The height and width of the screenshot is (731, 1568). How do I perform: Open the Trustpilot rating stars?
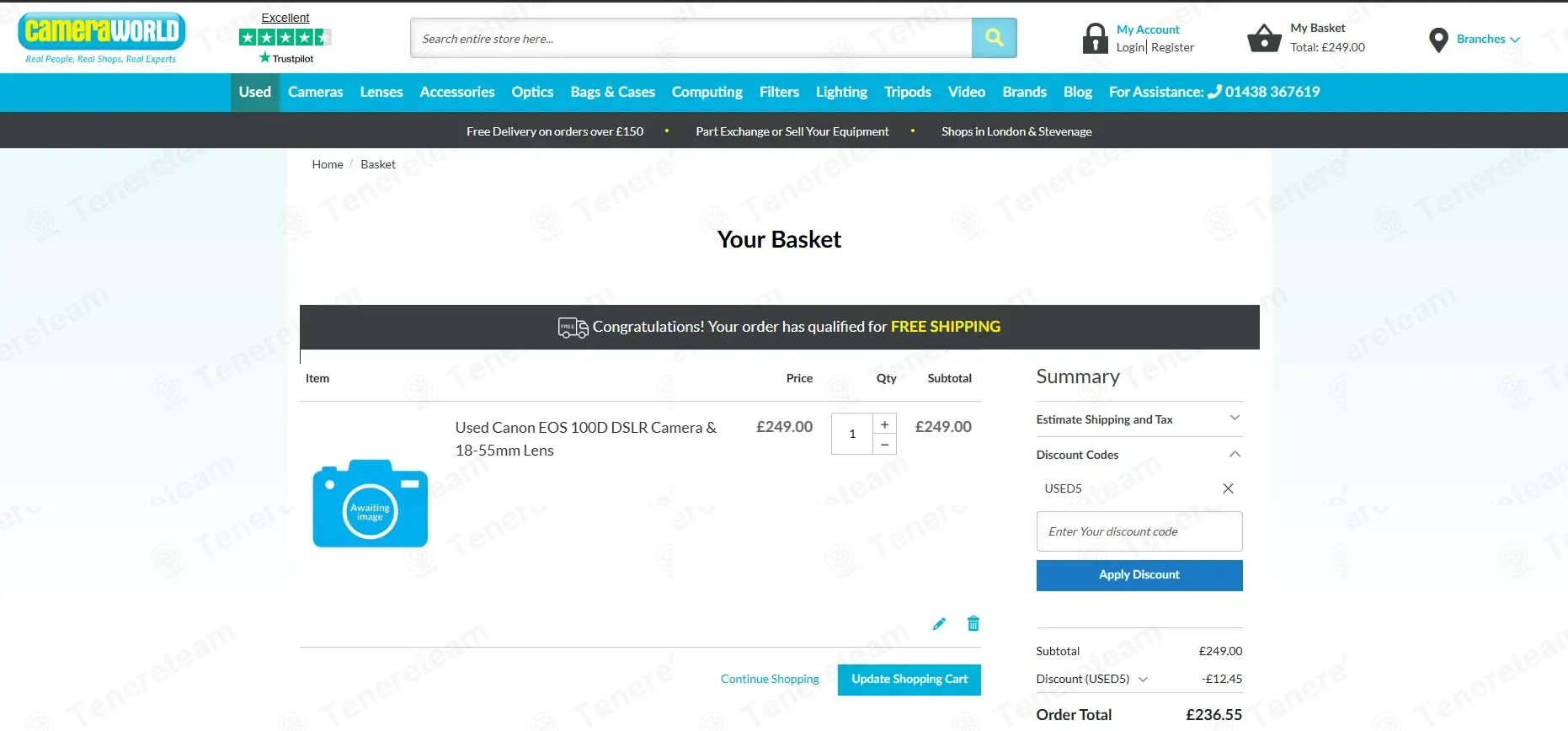click(285, 37)
